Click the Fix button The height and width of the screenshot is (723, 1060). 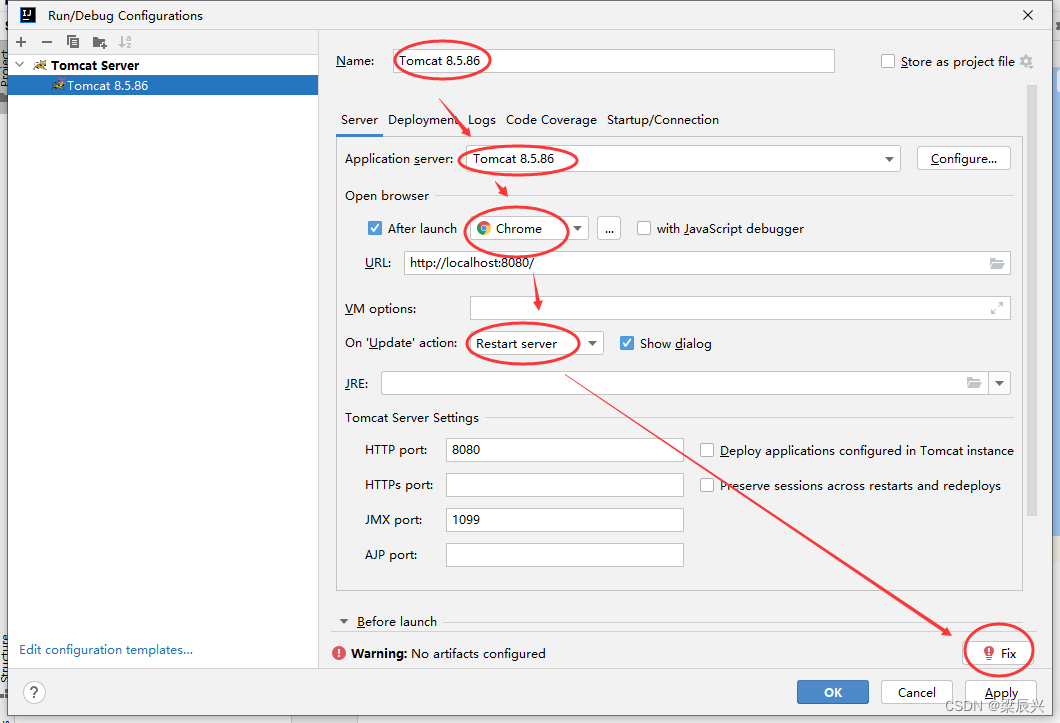(999, 653)
